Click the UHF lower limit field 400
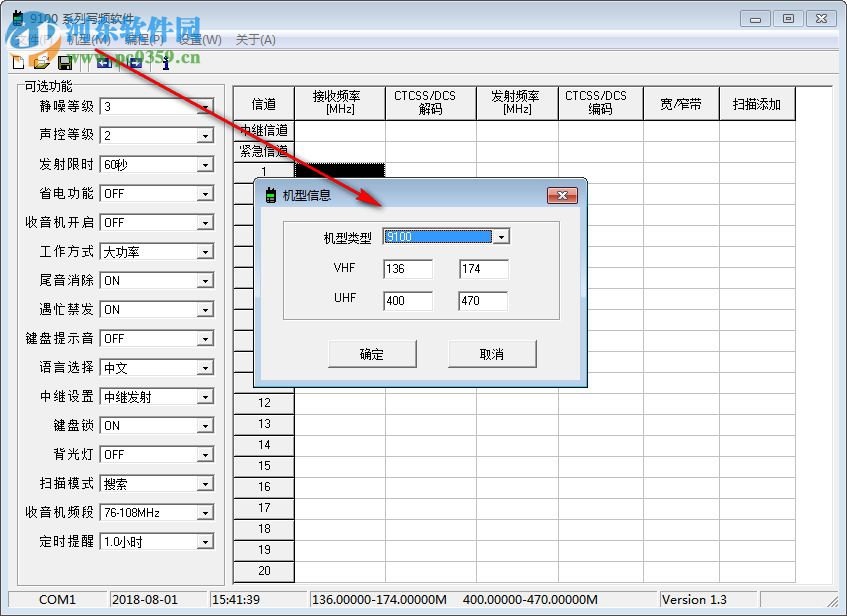 [x=408, y=300]
